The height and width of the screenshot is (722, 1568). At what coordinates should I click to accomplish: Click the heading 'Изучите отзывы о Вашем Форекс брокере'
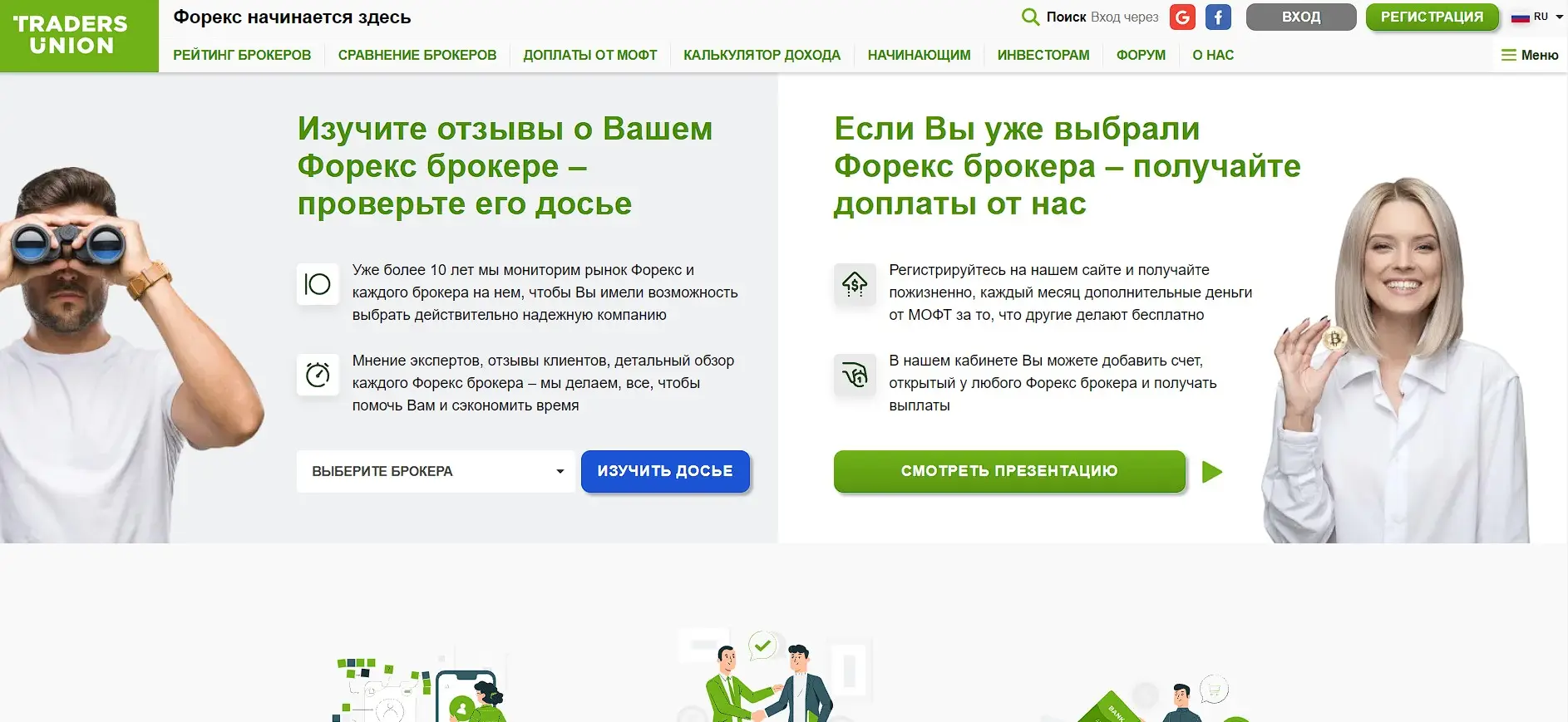tap(505, 166)
